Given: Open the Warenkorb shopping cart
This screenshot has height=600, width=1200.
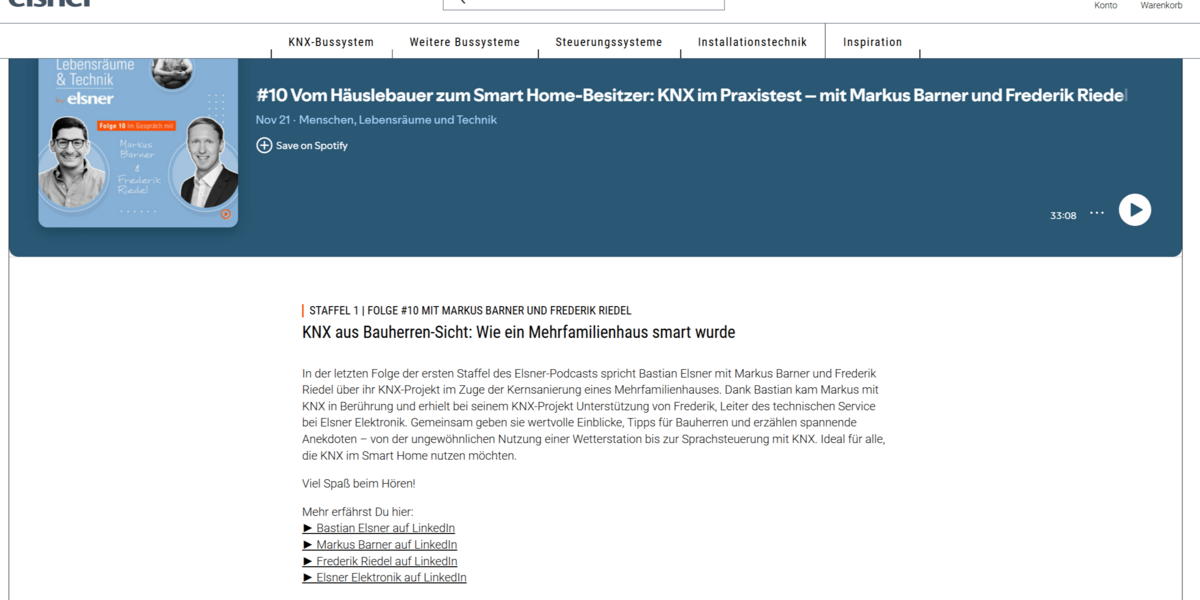Looking at the screenshot, I should pos(1161,6).
